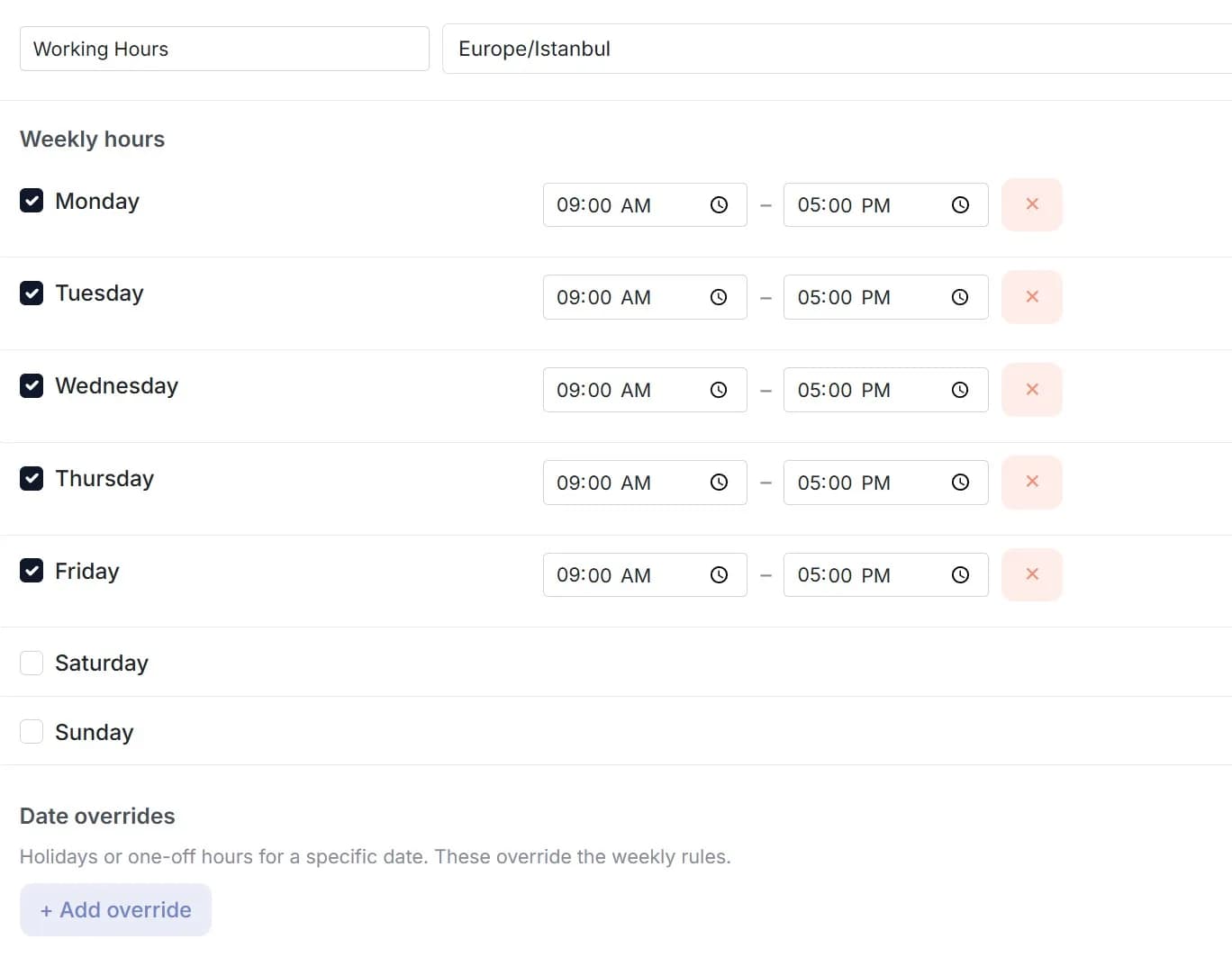The height and width of the screenshot is (957, 1232).
Task: Edit Thursday start time 09:00 AM
Action: coord(645,483)
